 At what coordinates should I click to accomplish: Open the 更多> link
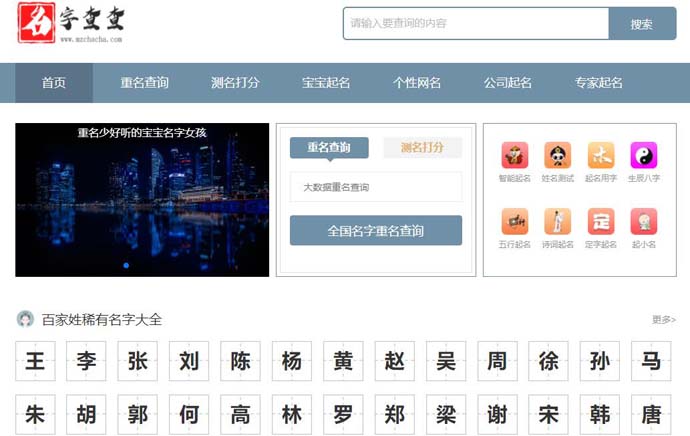[x=664, y=319]
